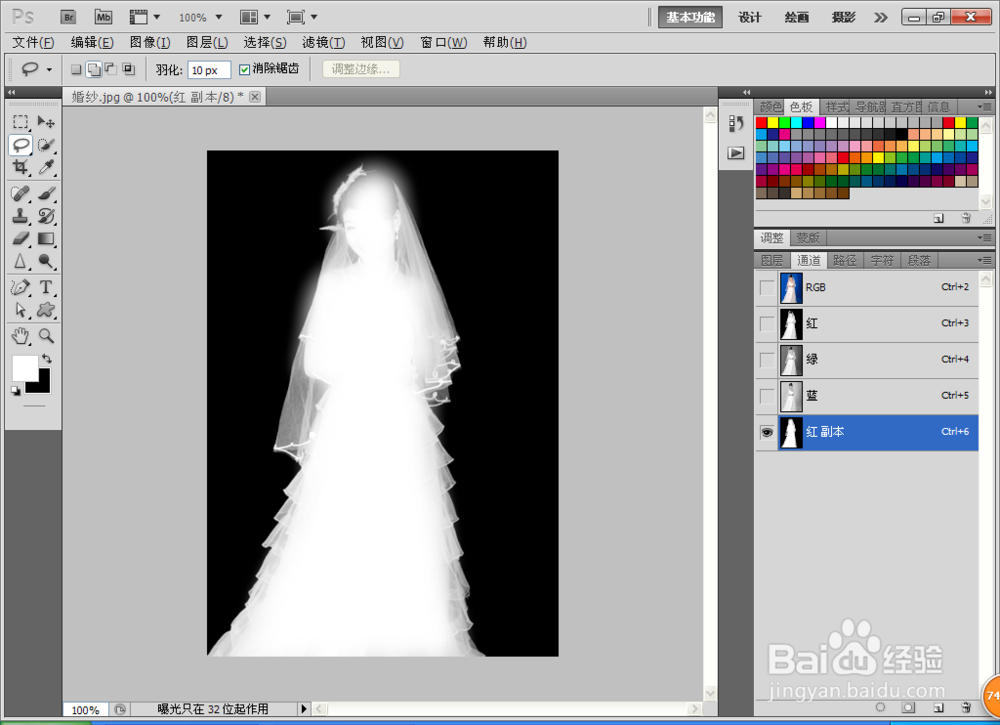The image size is (1000, 725).
Task: Open the 文件(F) menu
Action: click(x=33, y=42)
